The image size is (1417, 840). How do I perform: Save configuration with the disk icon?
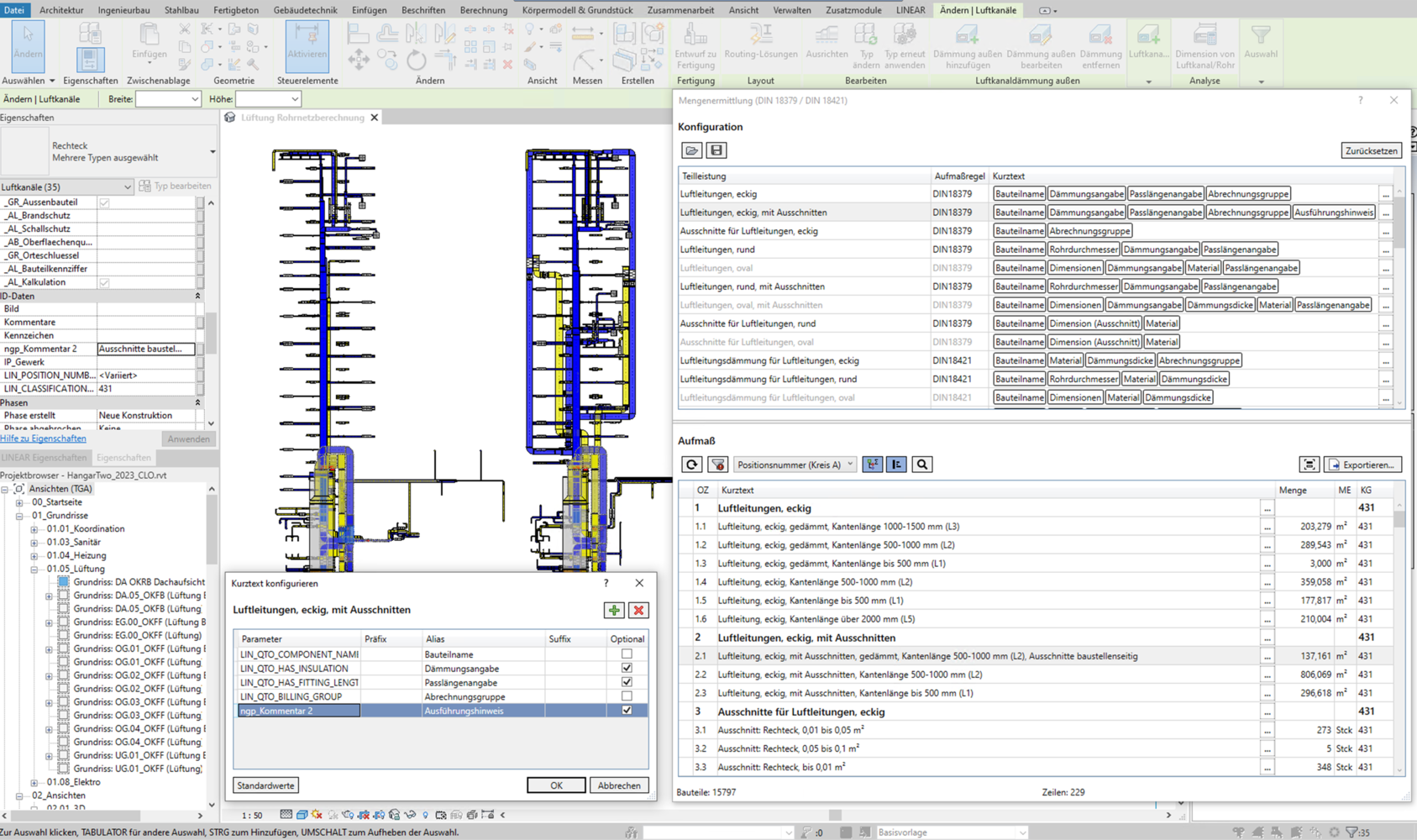click(716, 150)
